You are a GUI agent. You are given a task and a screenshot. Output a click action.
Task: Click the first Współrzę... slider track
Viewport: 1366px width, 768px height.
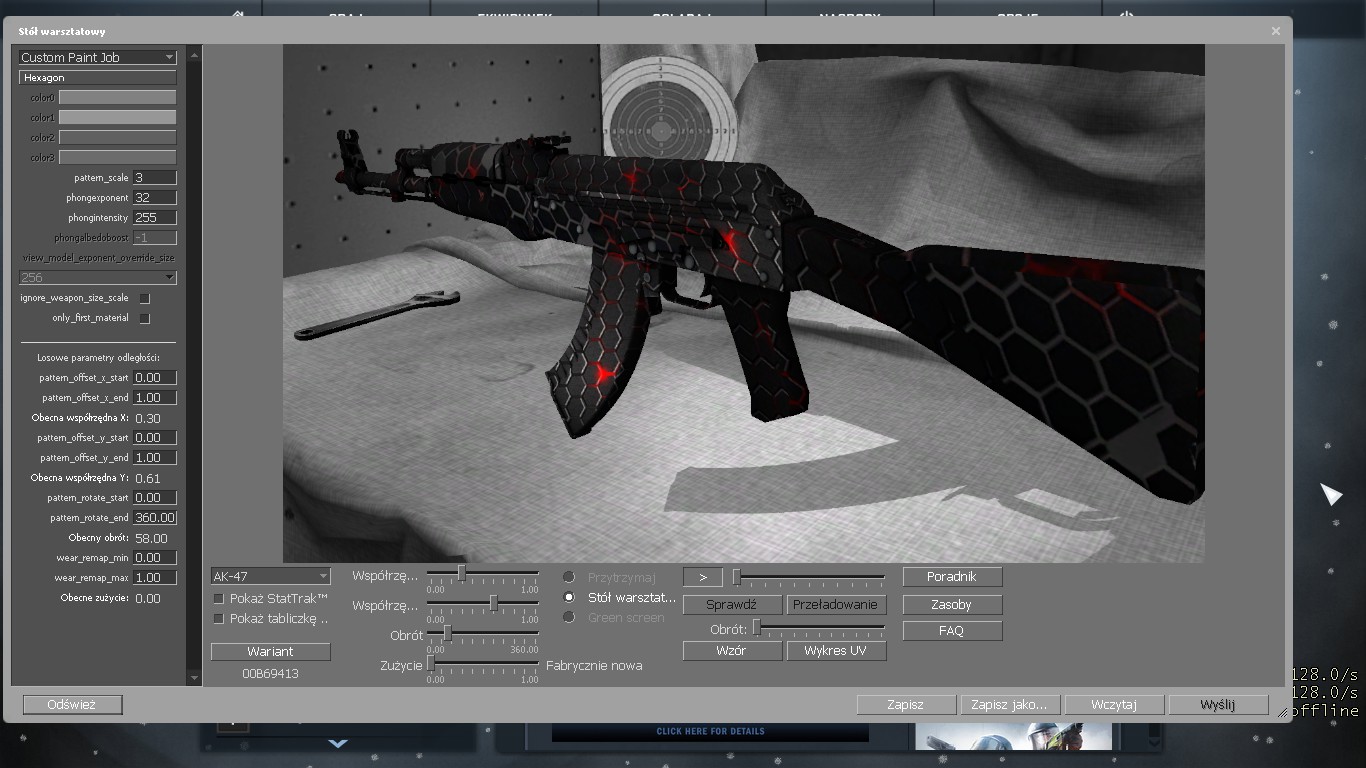coord(483,573)
